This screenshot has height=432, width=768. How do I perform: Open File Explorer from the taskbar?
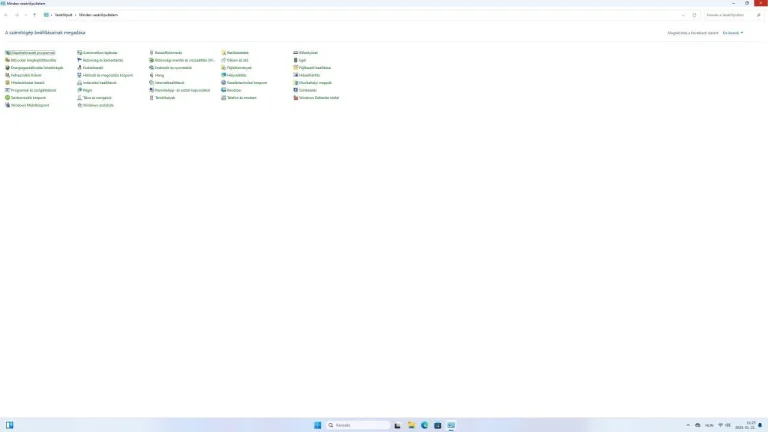411,425
